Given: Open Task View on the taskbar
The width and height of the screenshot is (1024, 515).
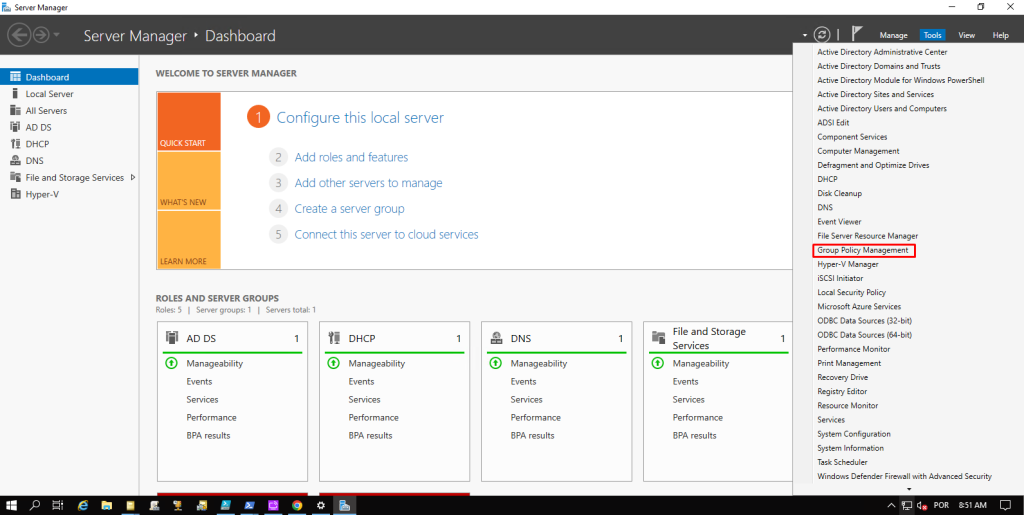Looking at the screenshot, I should (57, 505).
